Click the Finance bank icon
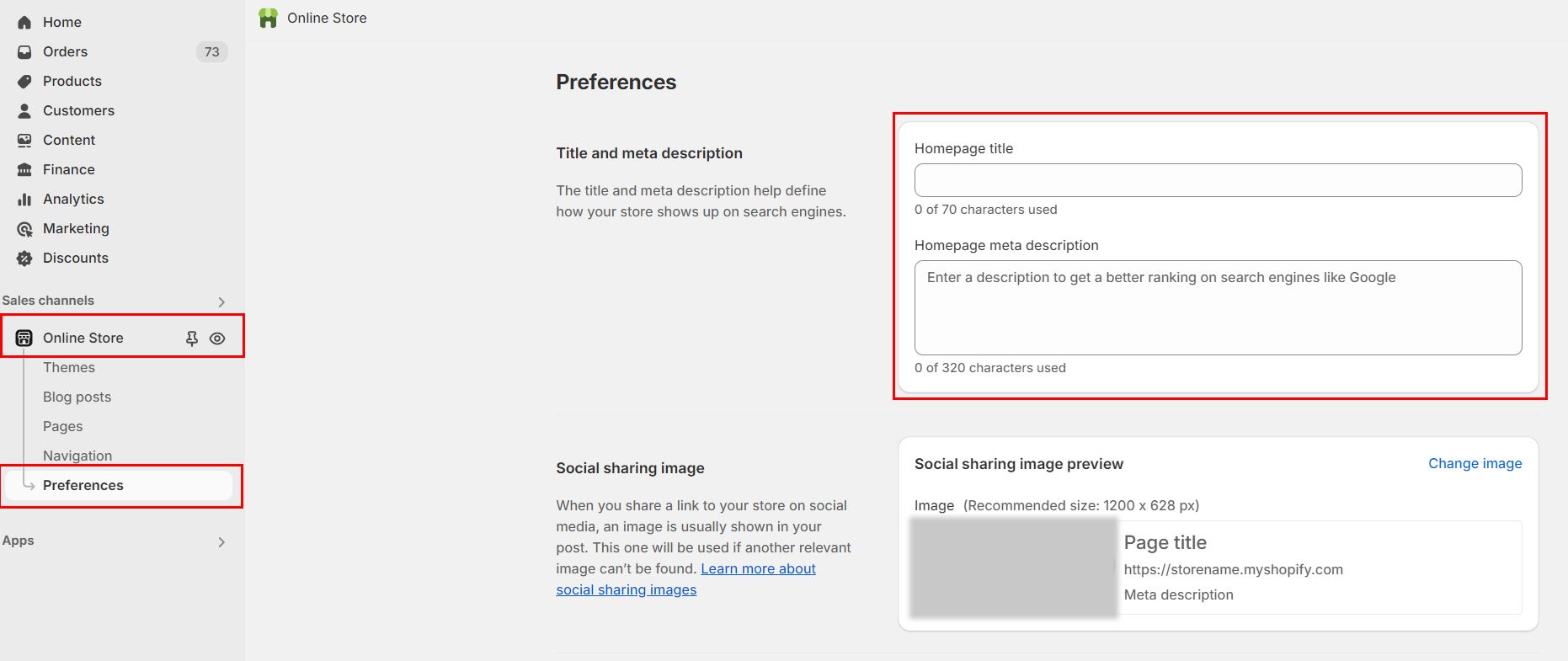 [24, 170]
